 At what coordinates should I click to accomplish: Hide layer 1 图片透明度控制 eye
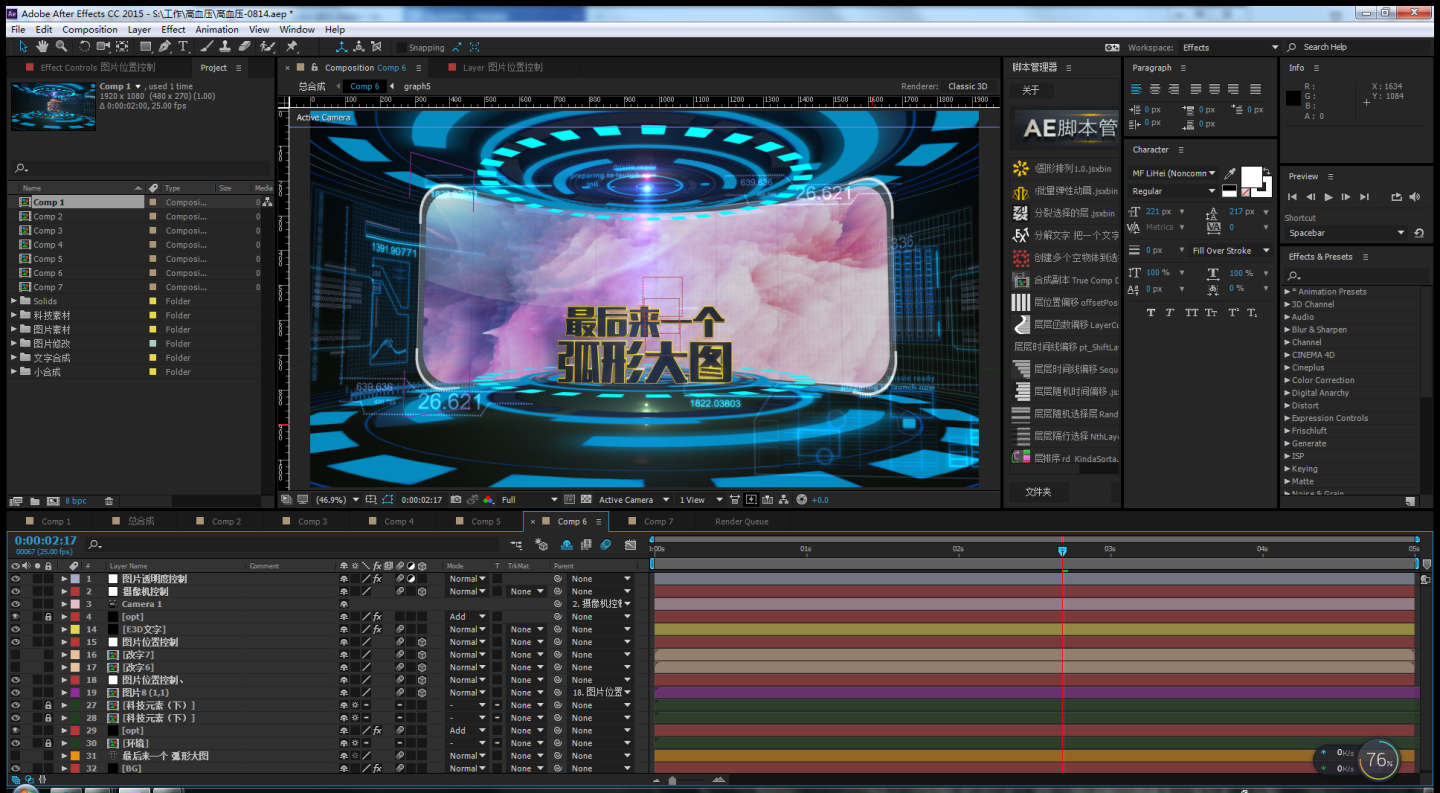[x=15, y=579]
